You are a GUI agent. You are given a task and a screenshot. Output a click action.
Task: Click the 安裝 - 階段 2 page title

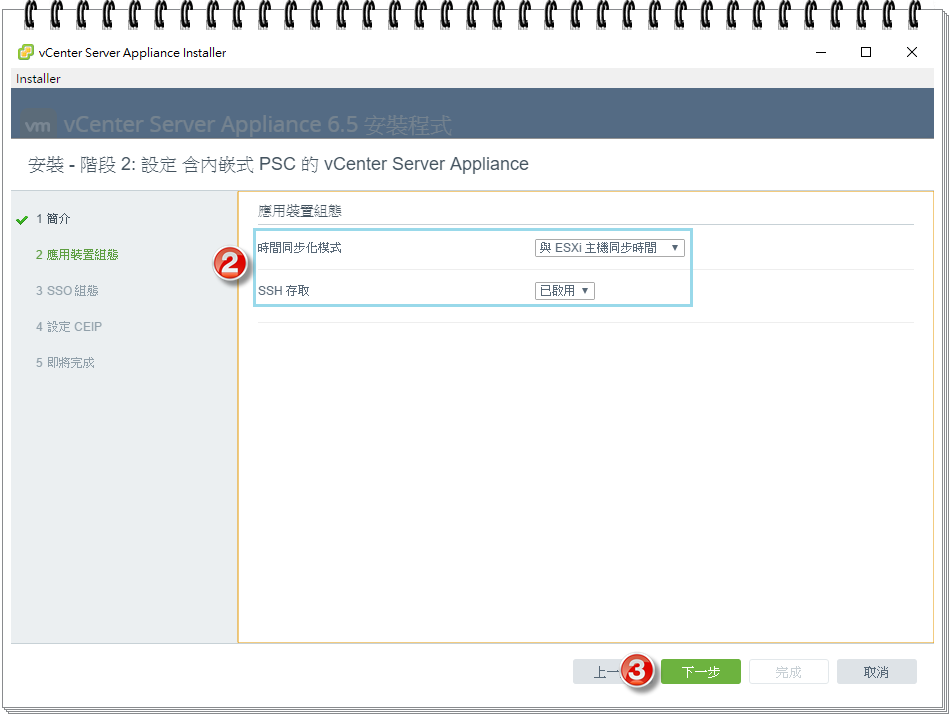pos(278,164)
